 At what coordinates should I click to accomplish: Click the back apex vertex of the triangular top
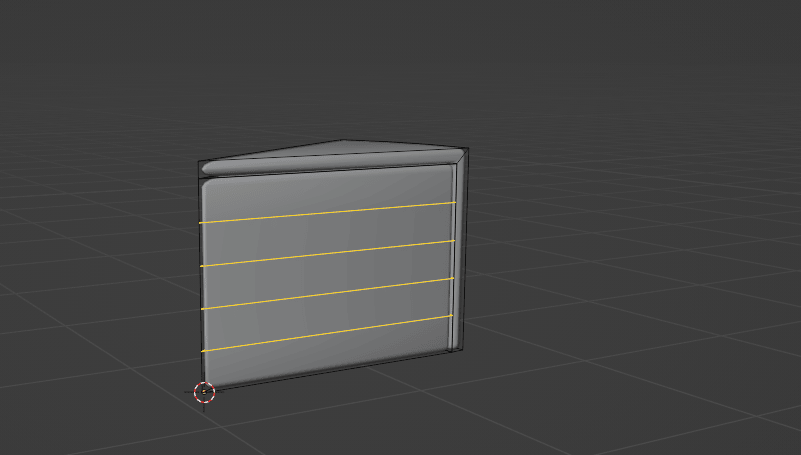tap(343, 140)
